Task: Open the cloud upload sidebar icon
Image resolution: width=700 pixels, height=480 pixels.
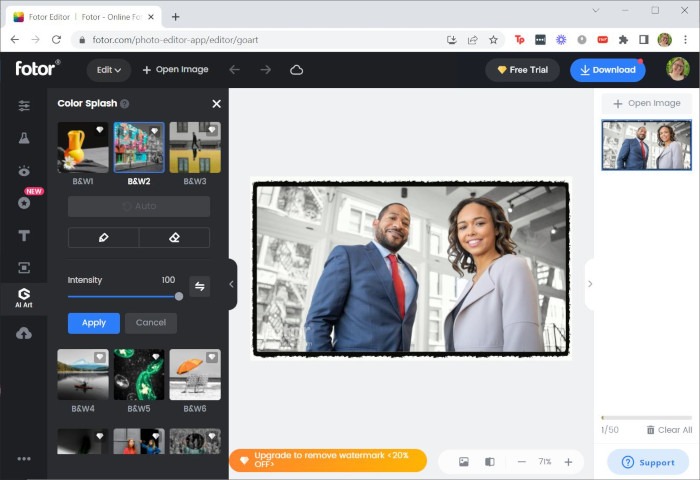Action: tap(24, 333)
